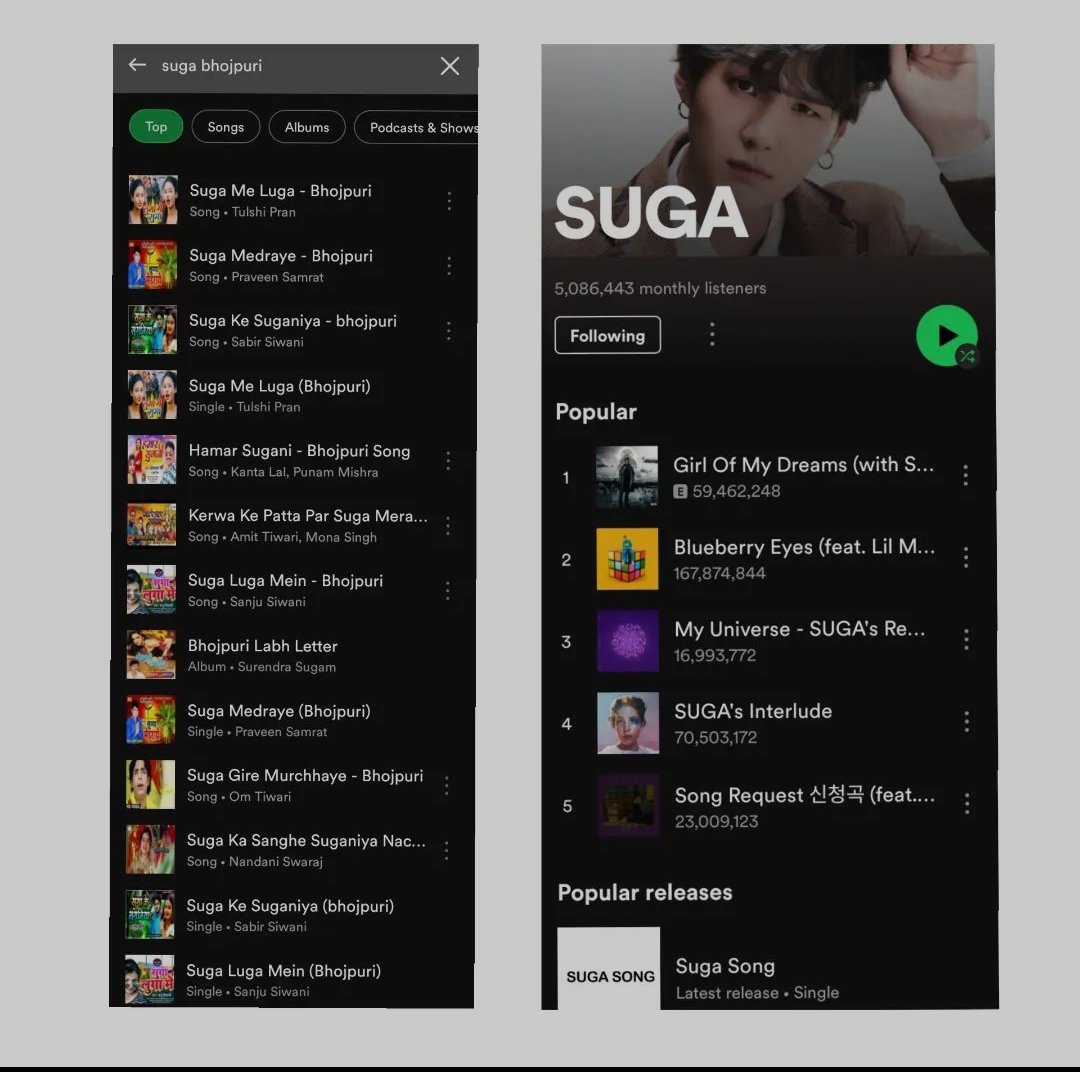This screenshot has width=1080, height=1072.
Task: Open options for Blueberry Eyes
Action: [x=966, y=557]
